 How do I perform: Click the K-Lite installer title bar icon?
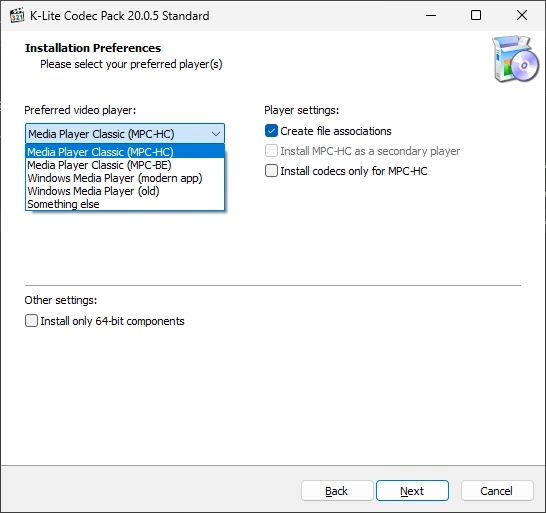tap(17, 16)
